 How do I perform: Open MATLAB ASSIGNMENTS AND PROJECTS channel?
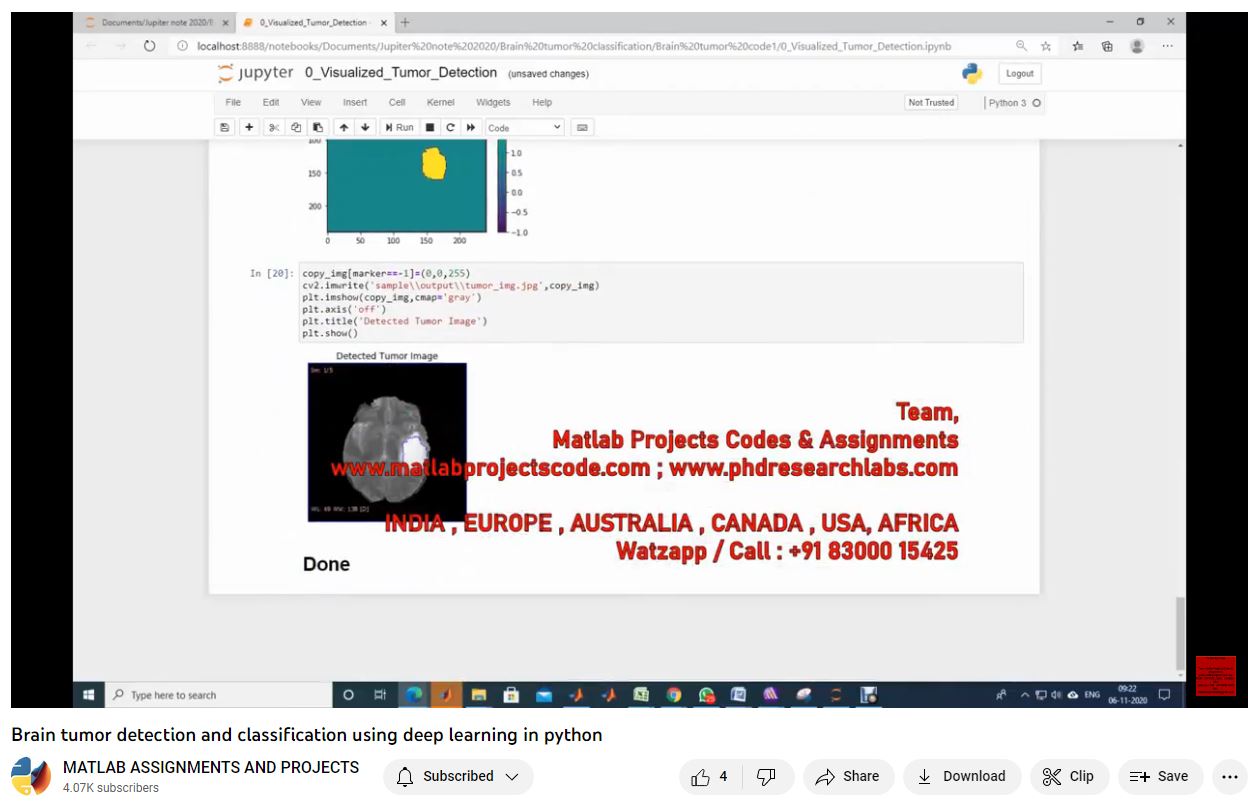(211, 767)
